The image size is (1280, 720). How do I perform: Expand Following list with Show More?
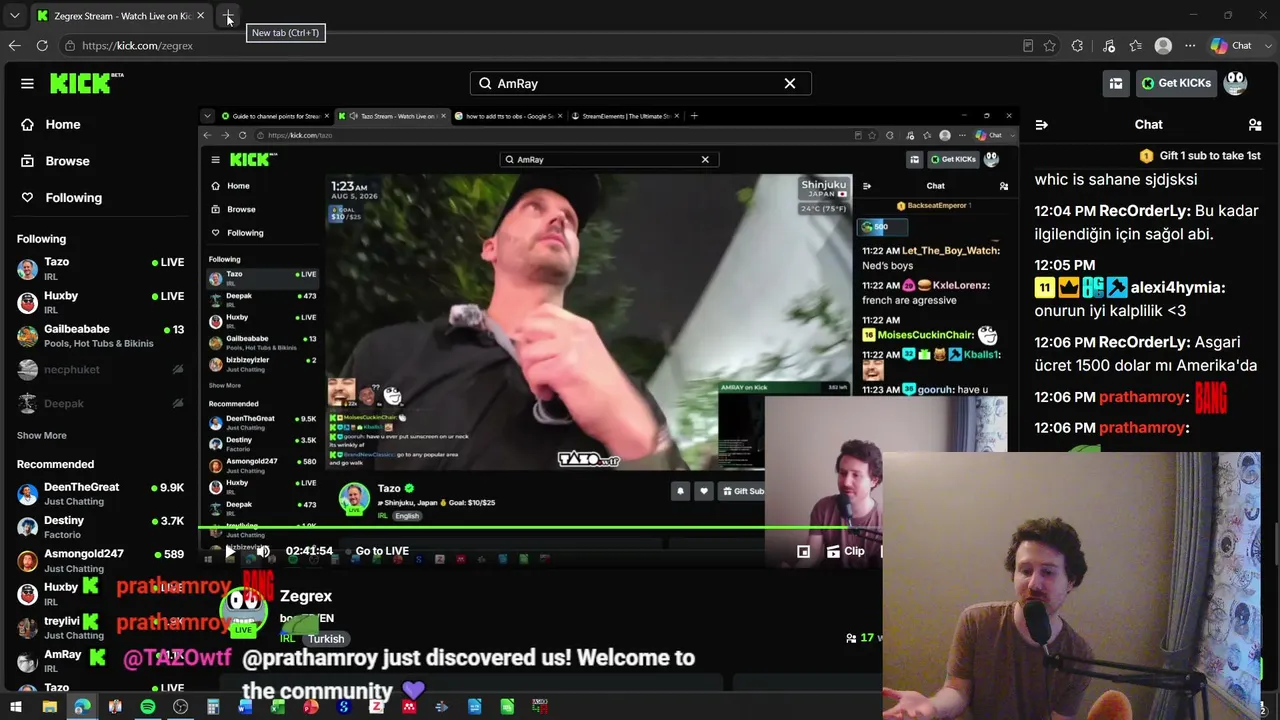[42, 436]
